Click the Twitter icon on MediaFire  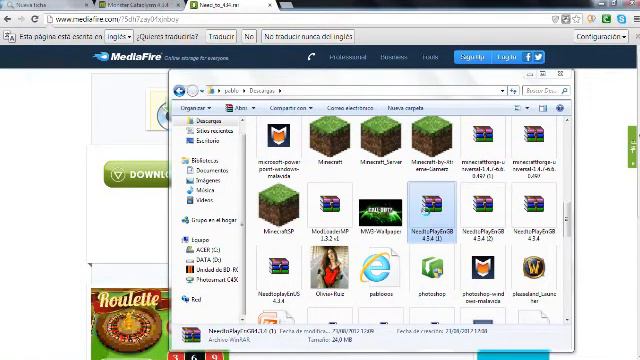click(539, 57)
